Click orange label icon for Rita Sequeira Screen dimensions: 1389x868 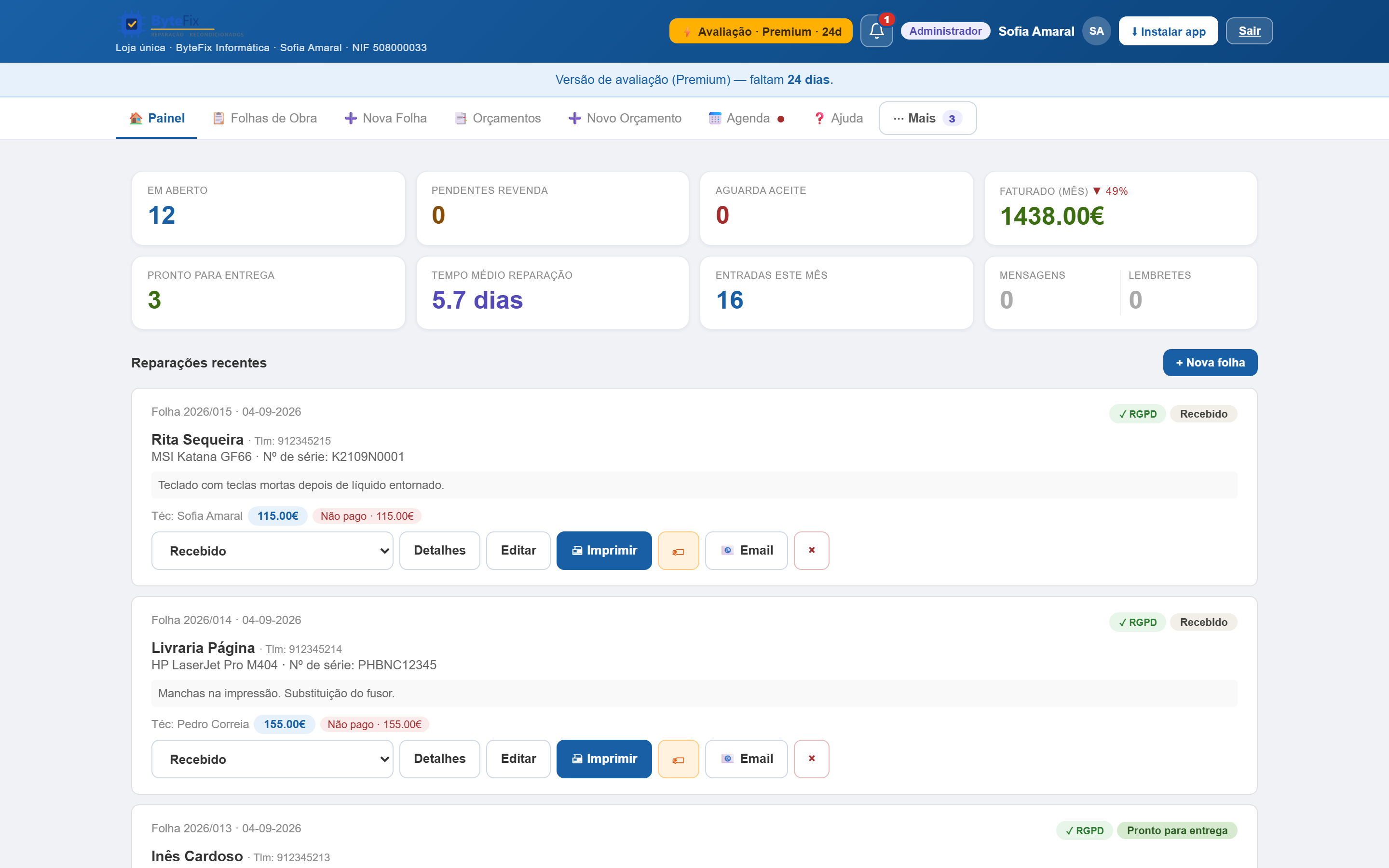tap(679, 551)
